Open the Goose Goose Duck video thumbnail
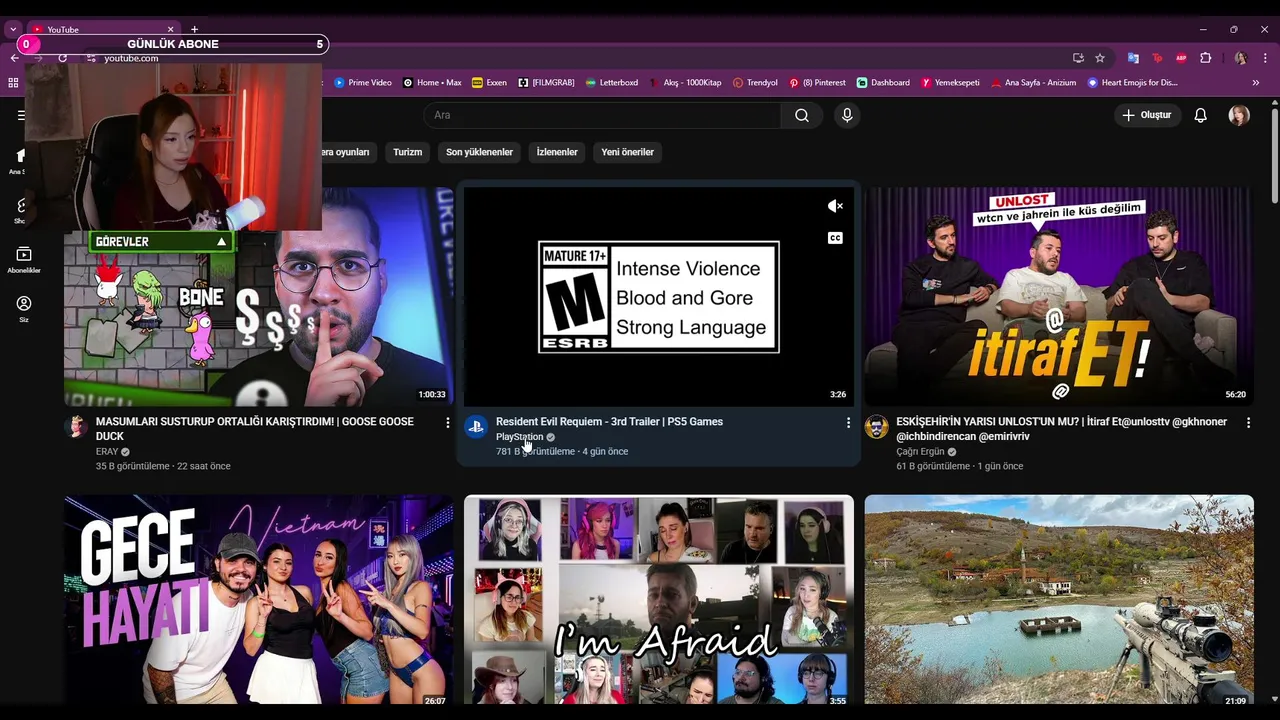 tap(259, 296)
